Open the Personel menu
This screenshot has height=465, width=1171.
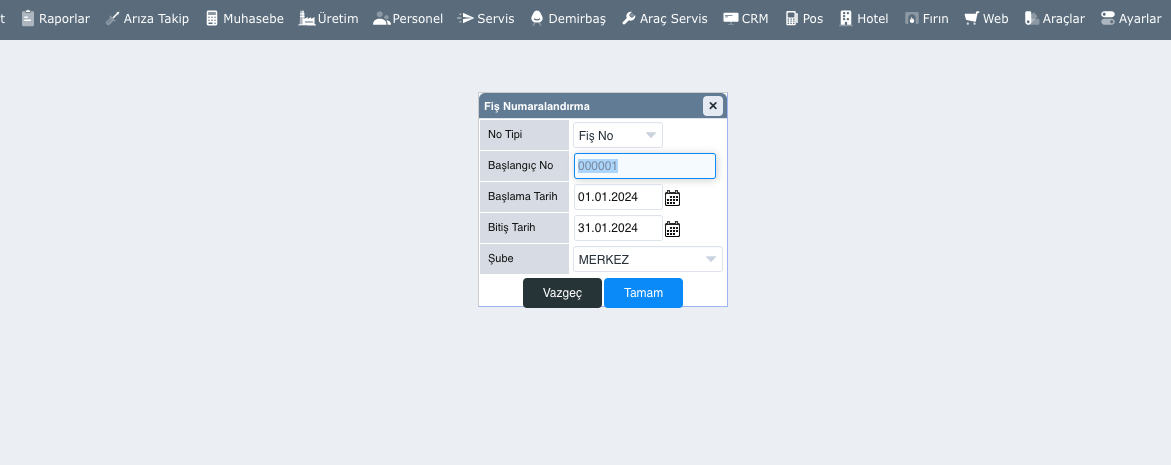[x=408, y=18]
